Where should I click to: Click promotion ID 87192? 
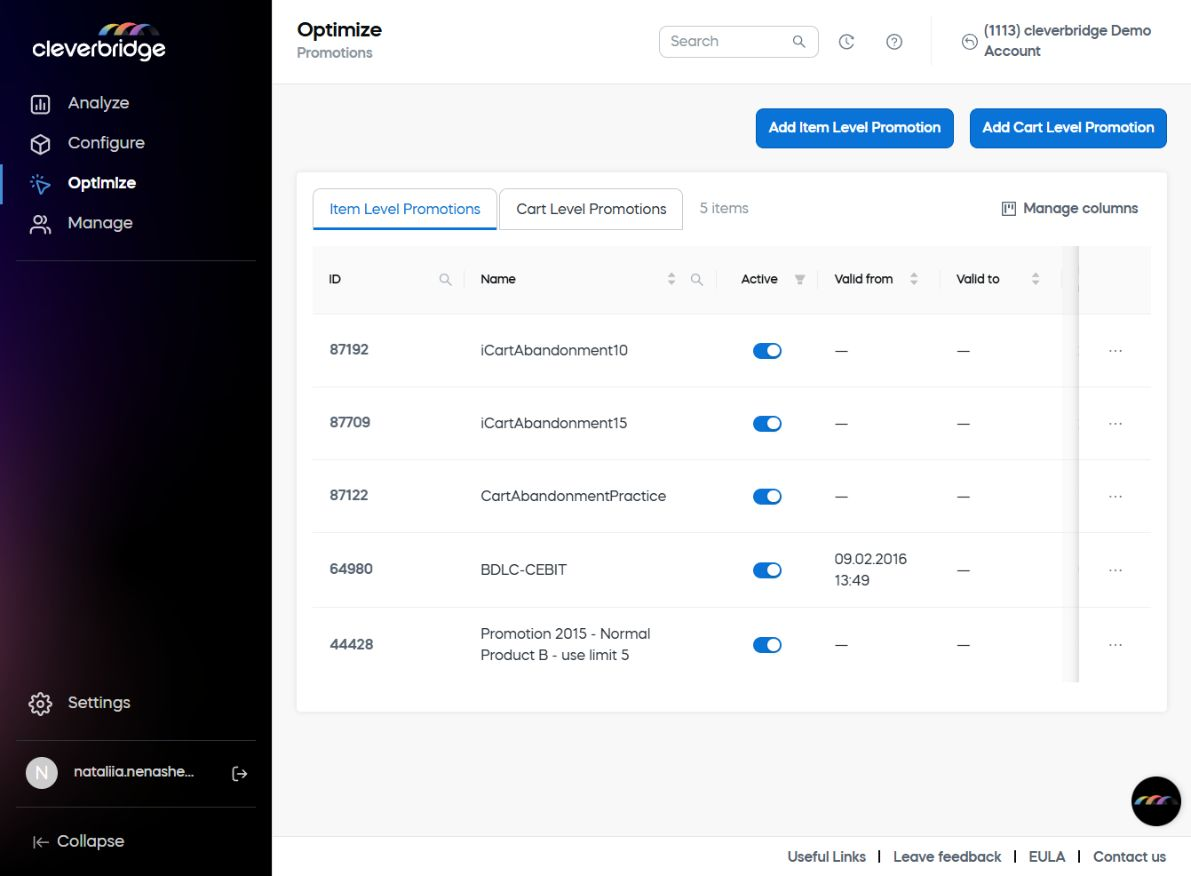[349, 349]
